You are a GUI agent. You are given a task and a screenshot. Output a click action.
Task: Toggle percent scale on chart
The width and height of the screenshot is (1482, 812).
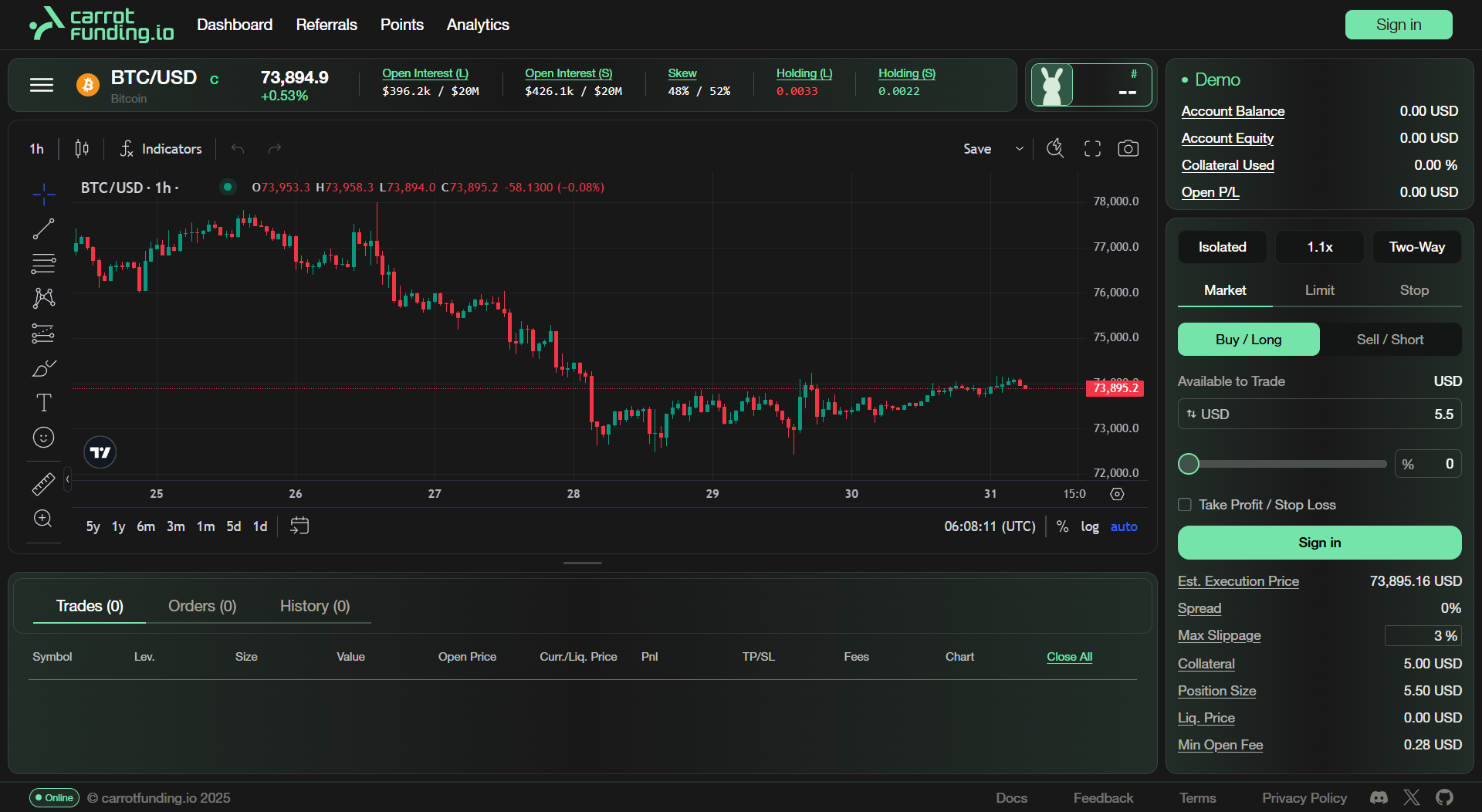pyautogui.click(x=1063, y=526)
